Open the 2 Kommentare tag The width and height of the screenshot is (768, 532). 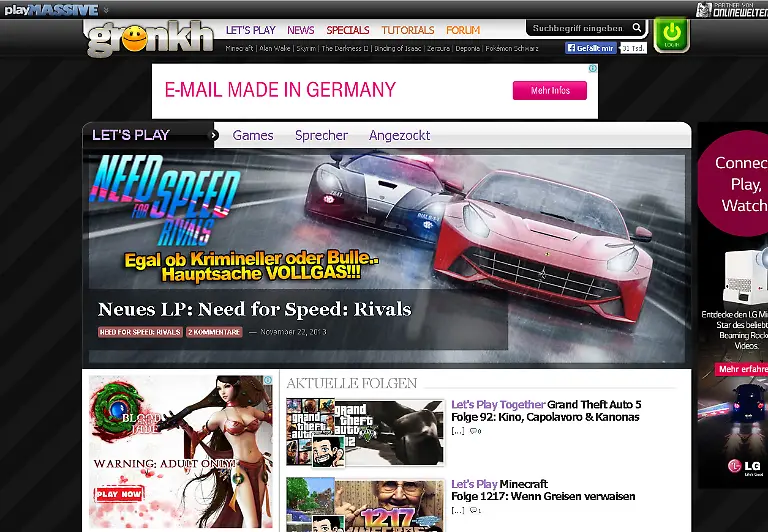(x=214, y=332)
